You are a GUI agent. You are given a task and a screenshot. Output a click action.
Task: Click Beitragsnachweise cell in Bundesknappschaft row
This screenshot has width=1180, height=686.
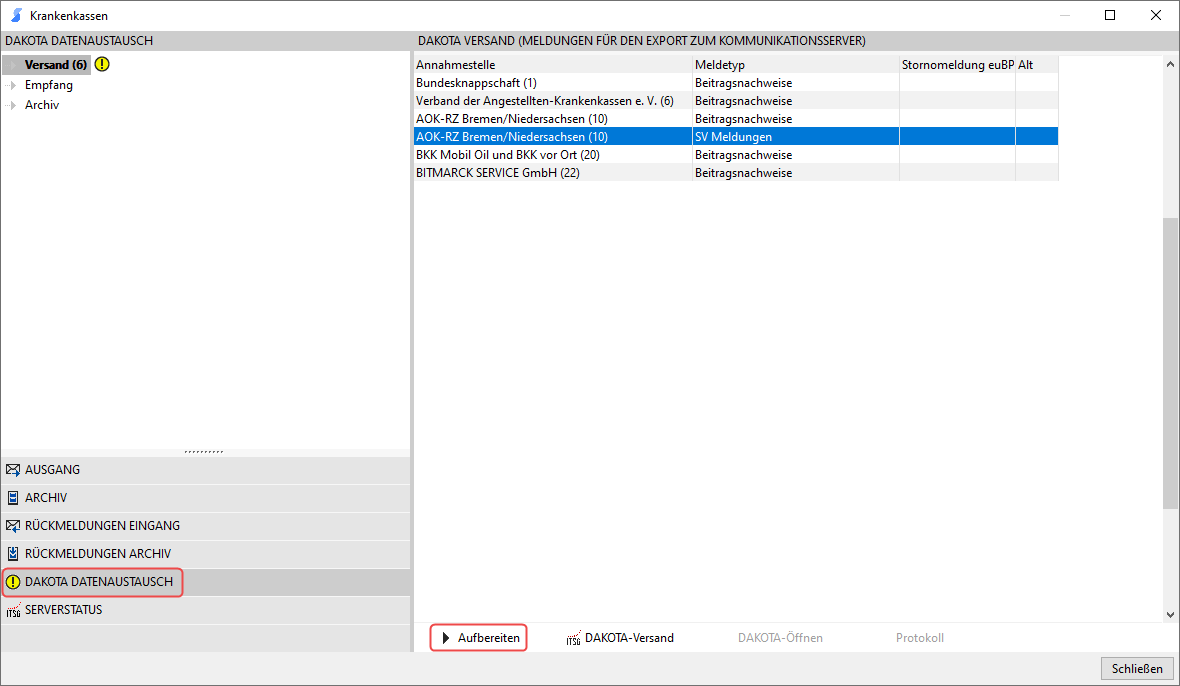click(795, 83)
